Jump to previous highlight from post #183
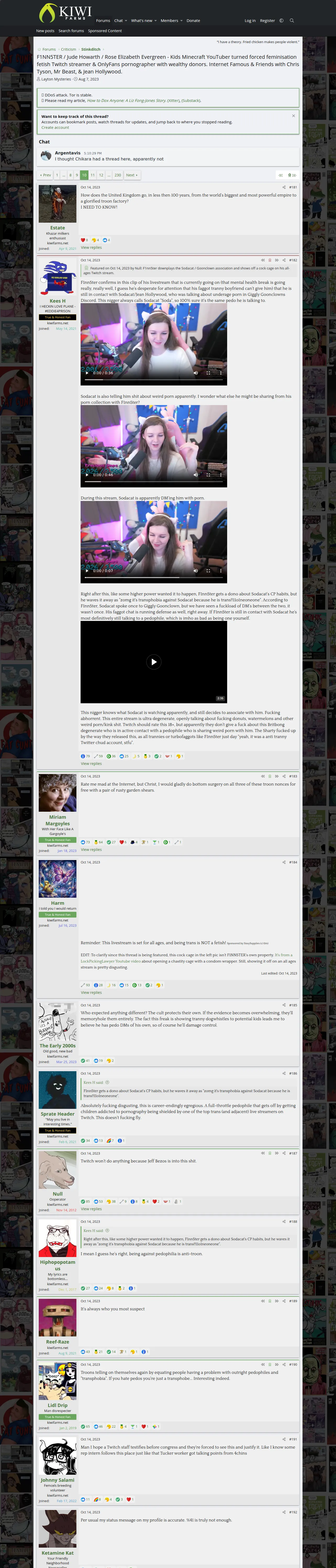This screenshot has height=1568, width=336. tap(263, 776)
